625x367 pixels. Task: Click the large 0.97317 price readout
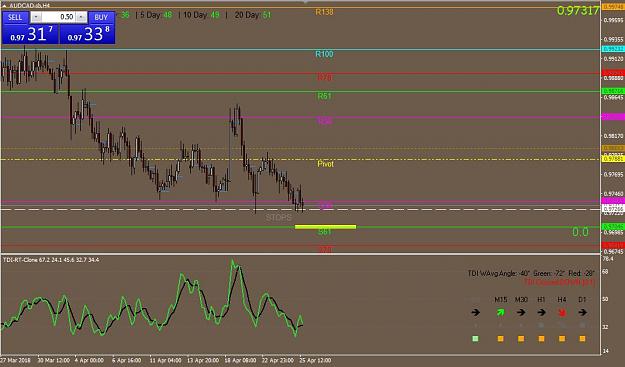[578, 11]
